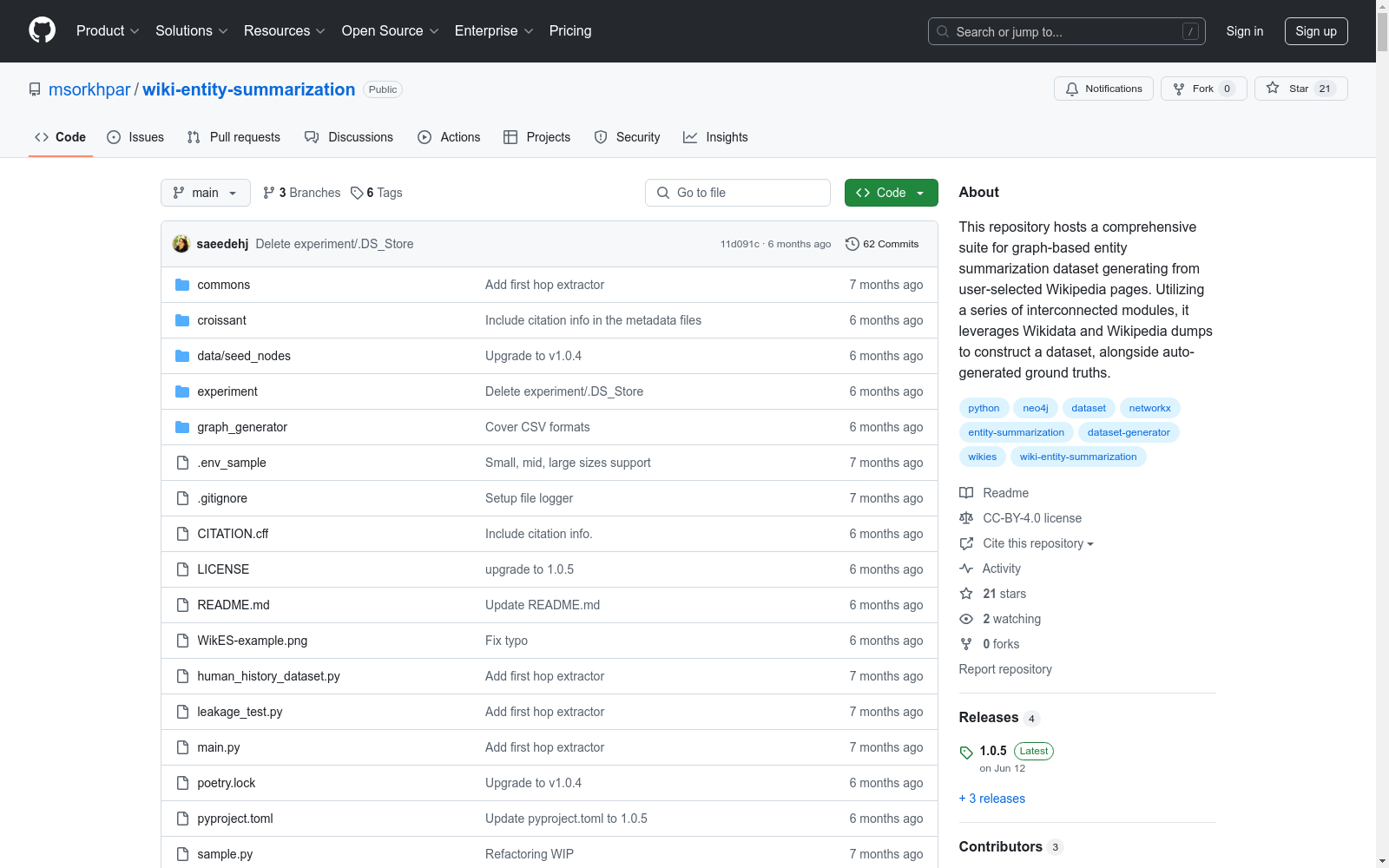This screenshot has height=868, width=1389.
Task: Click the tag icon next to release 1.0.5
Action: click(966, 753)
